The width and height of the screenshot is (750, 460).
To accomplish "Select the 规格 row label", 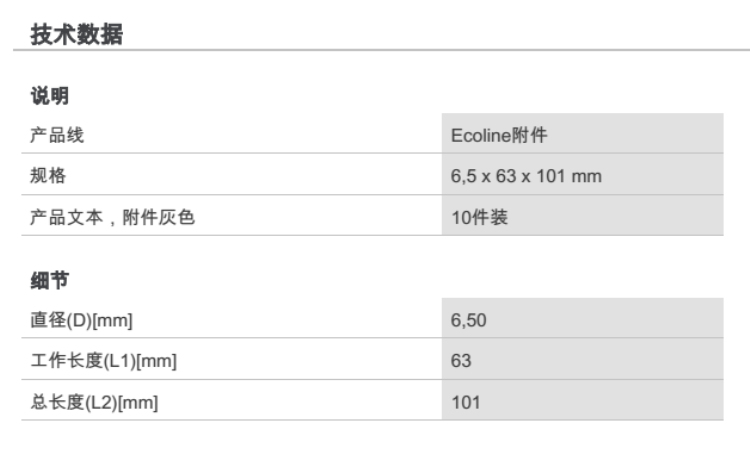I will (x=46, y=176).
